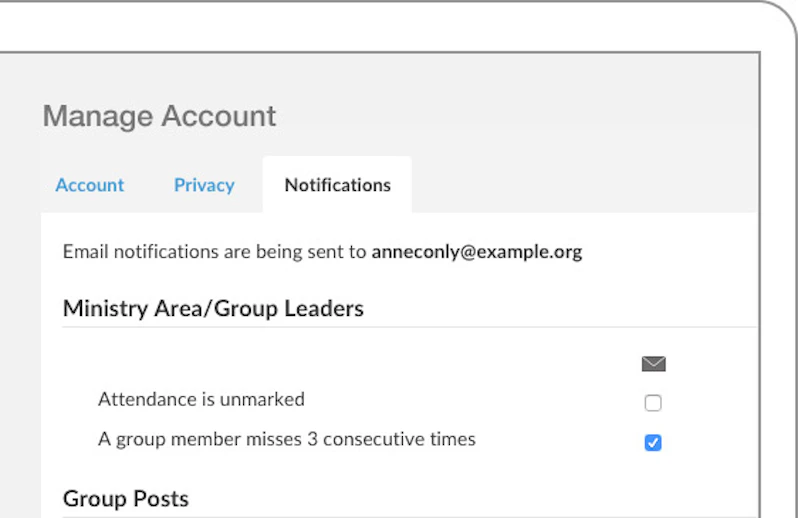Click the "Attendance is unmarked" label
The height and width of the screenshot is (518, 798).
[201, 399]
